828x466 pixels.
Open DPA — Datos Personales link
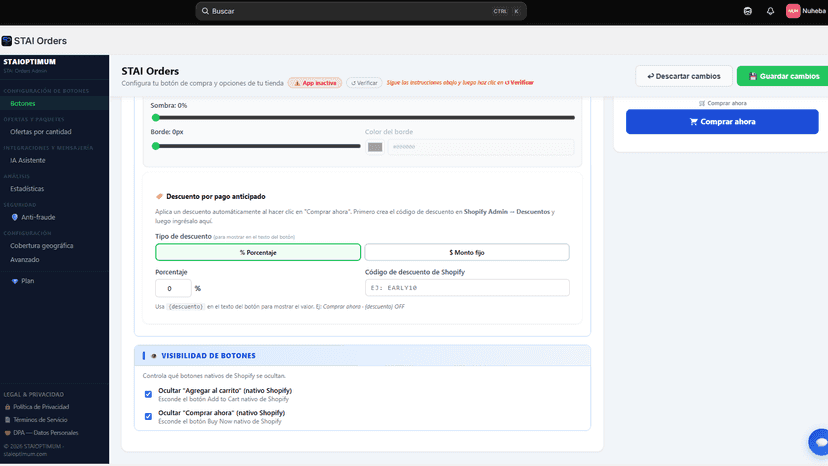tap(45, 433)
